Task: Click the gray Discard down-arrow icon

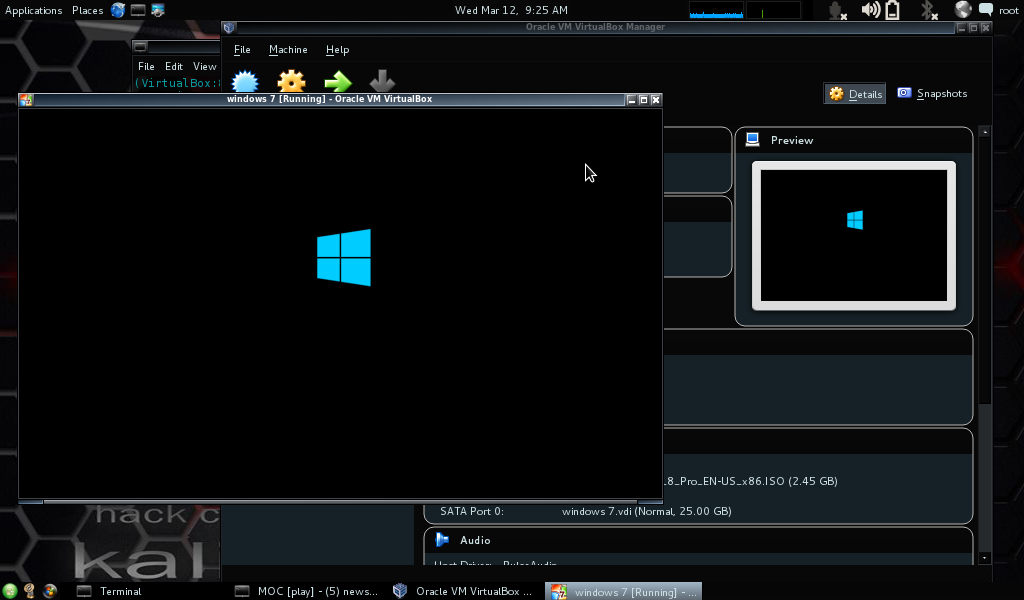Action: pos(382,81)
